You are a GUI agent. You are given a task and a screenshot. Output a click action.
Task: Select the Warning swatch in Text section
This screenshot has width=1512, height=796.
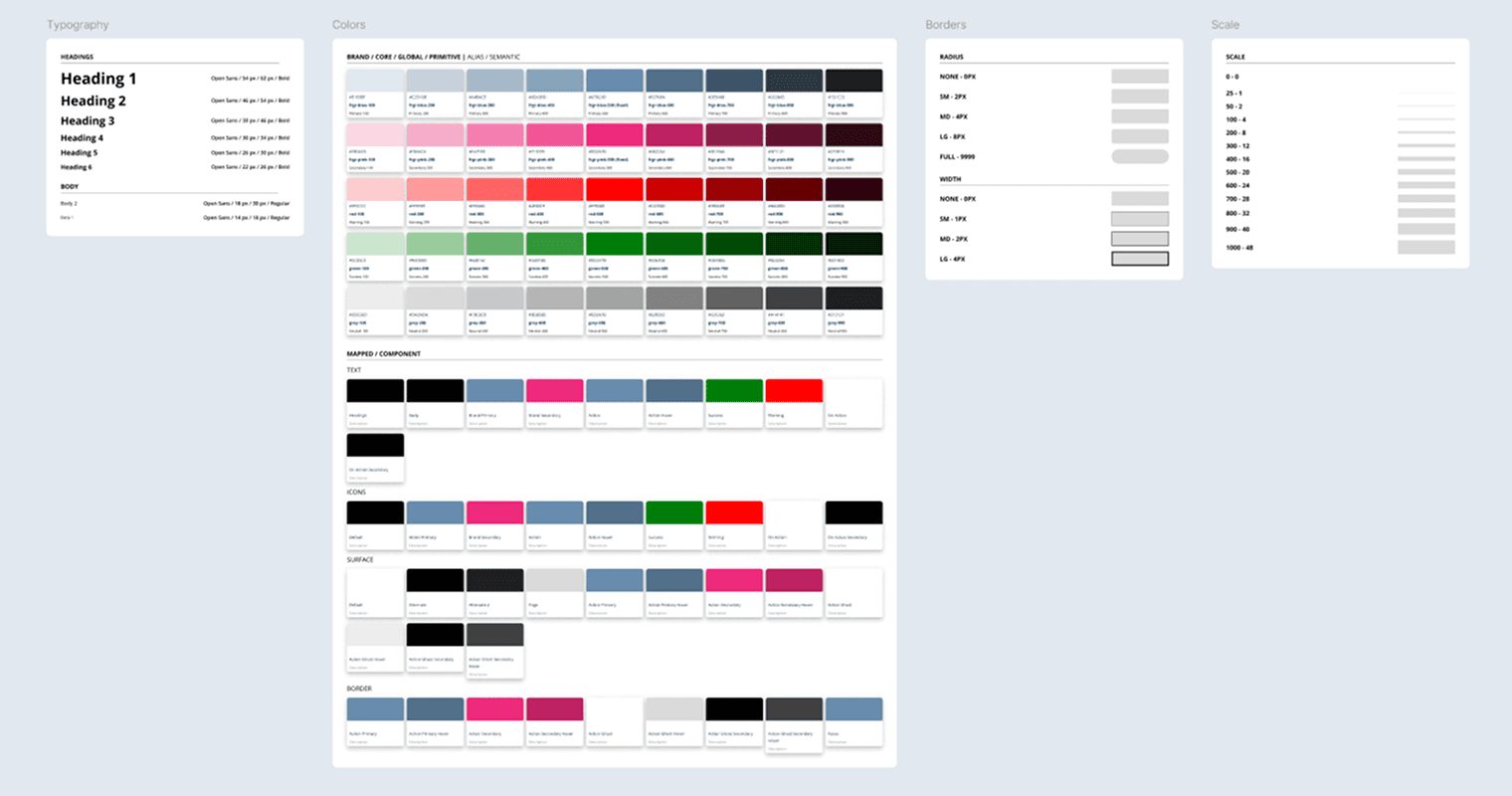[x=793, y=403]
